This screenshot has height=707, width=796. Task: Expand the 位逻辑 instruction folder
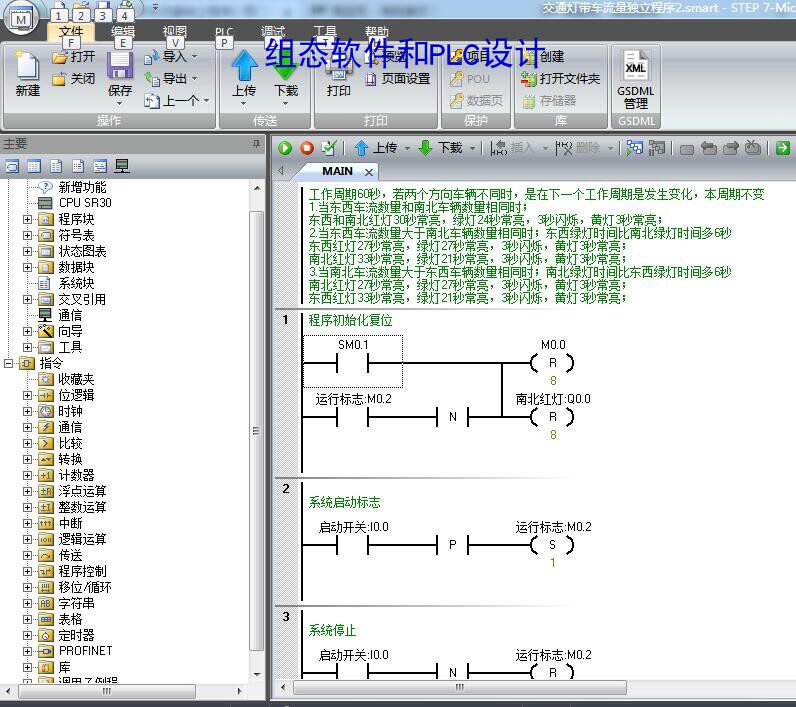coord(27,395)
